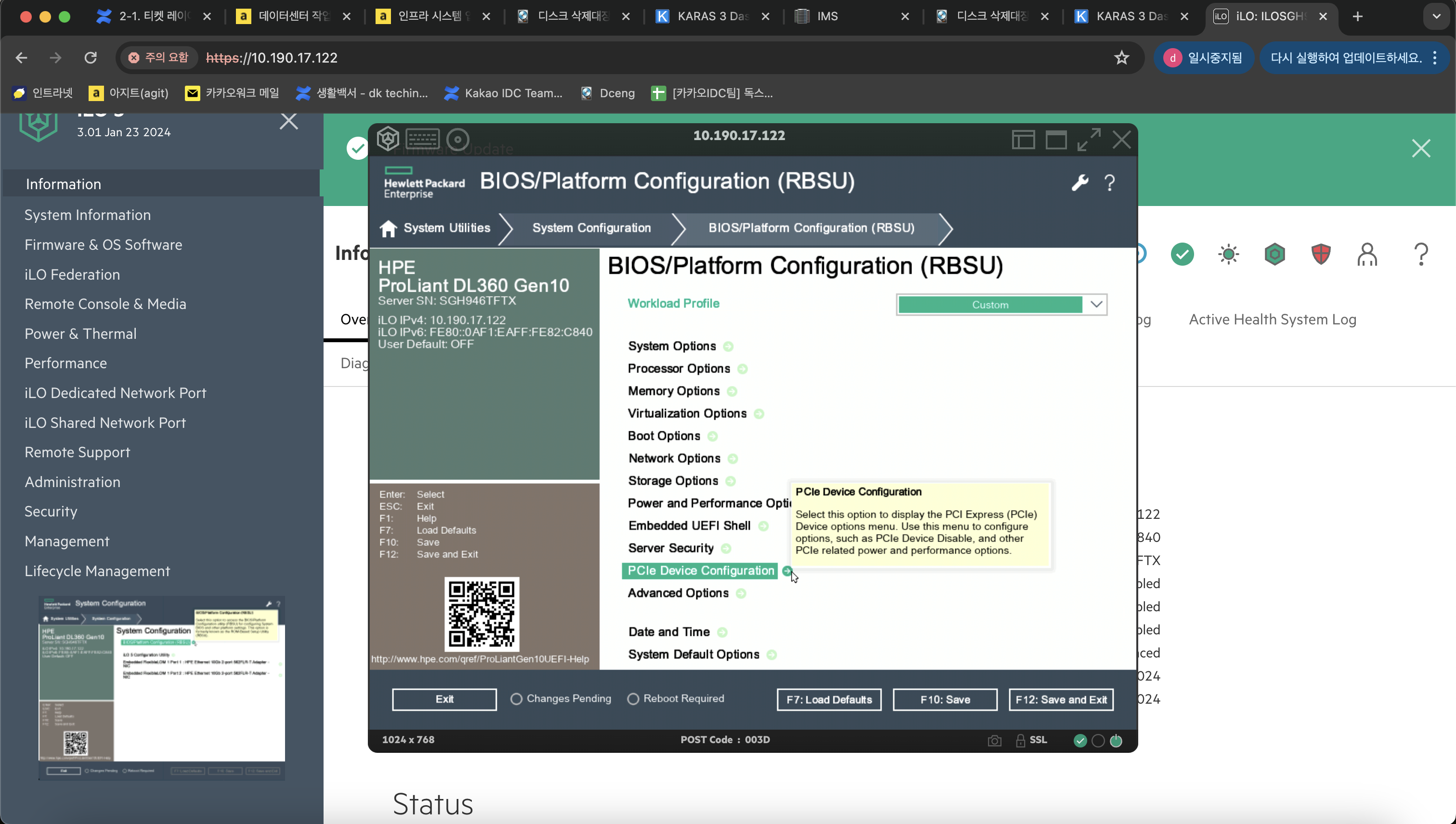Click F12: Save and Exit button
The image size is (1456, 824).
click(x=1061, y=699)
